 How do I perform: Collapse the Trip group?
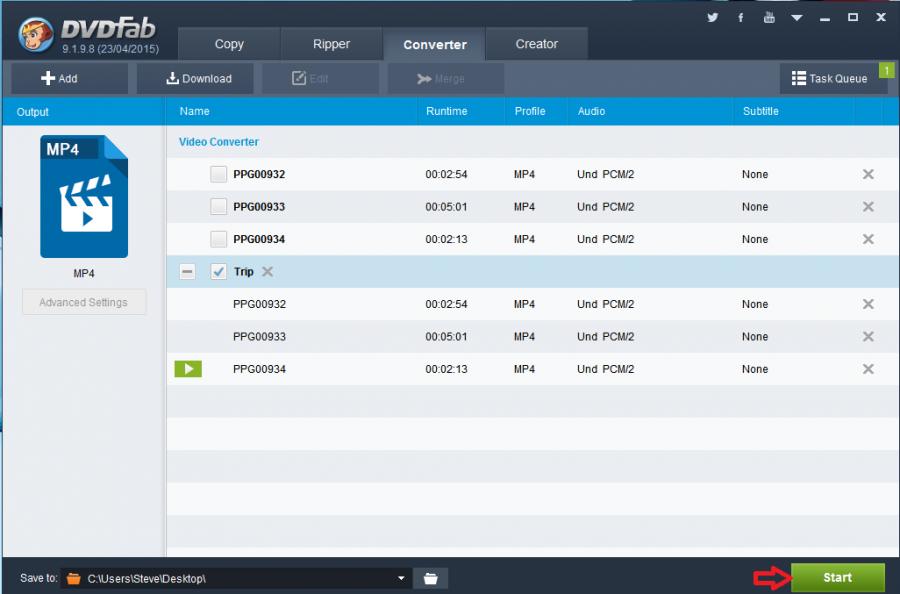[187, 272]
